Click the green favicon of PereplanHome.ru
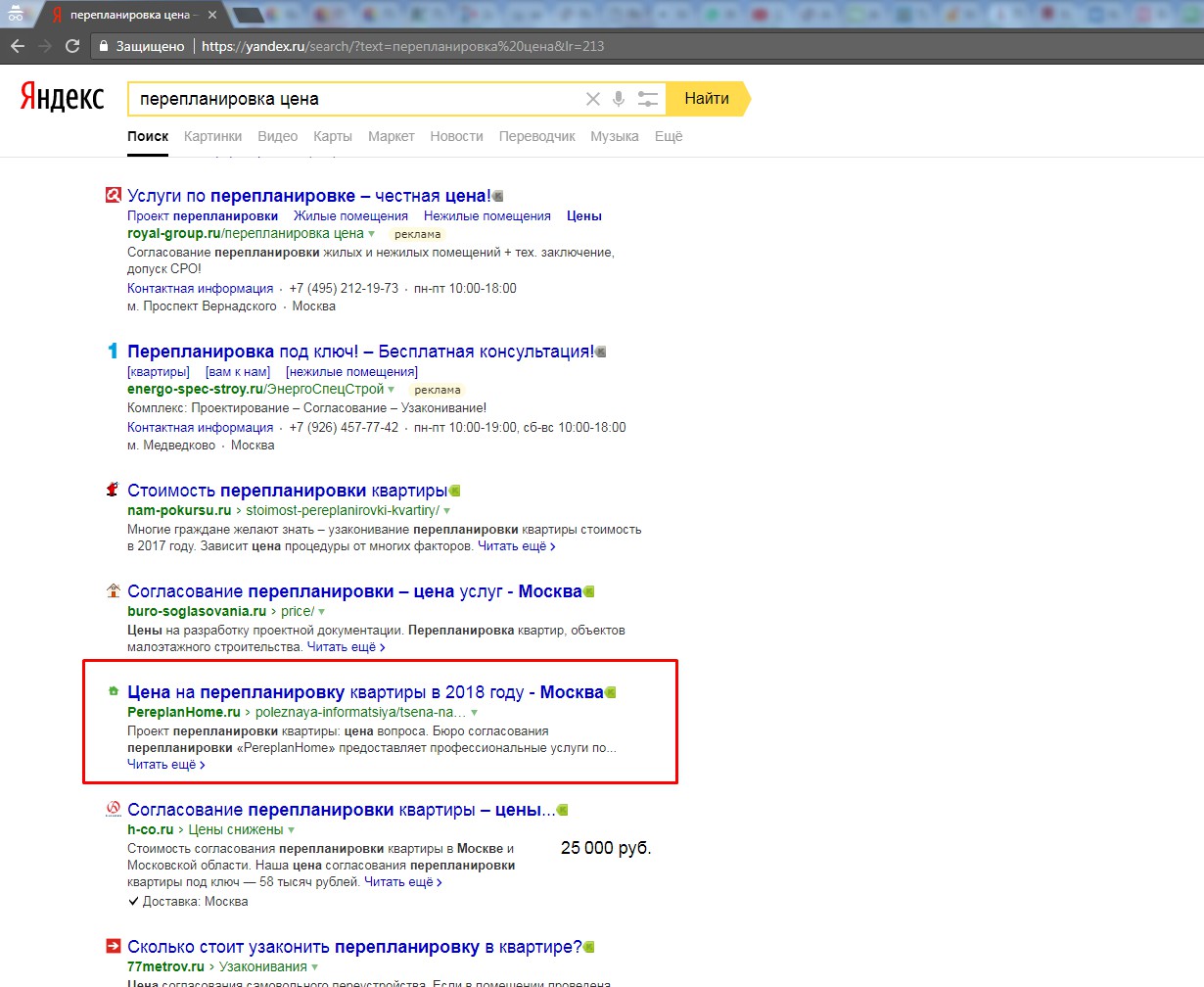 point(114,691)
